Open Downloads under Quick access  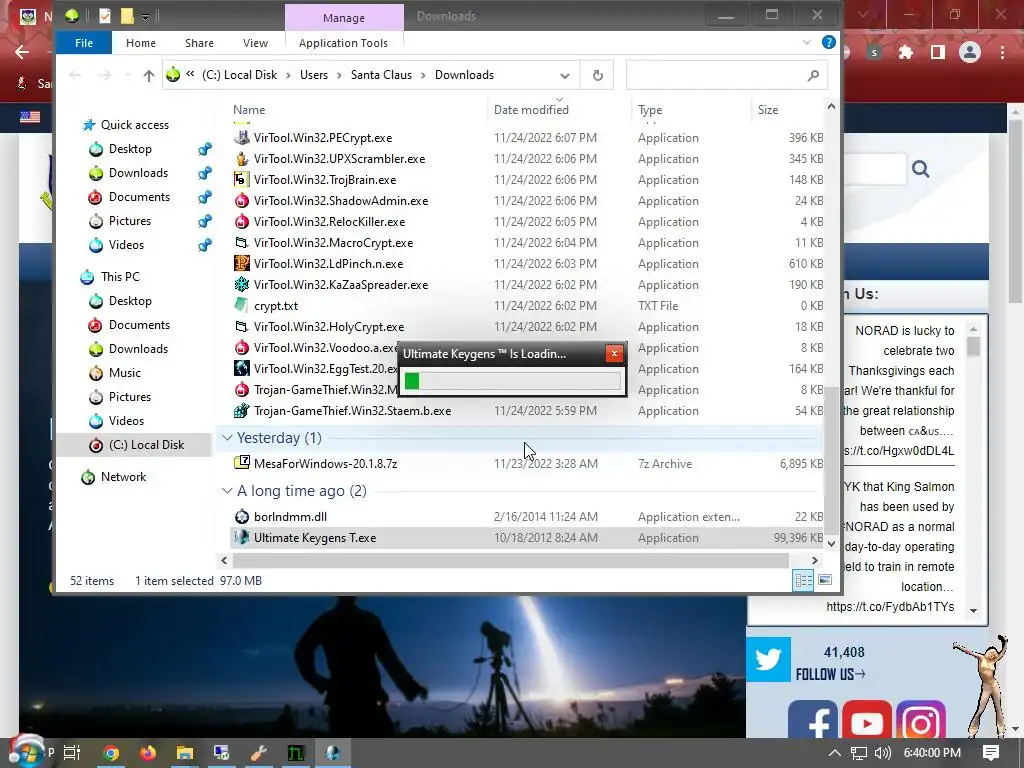pos(138,173)
